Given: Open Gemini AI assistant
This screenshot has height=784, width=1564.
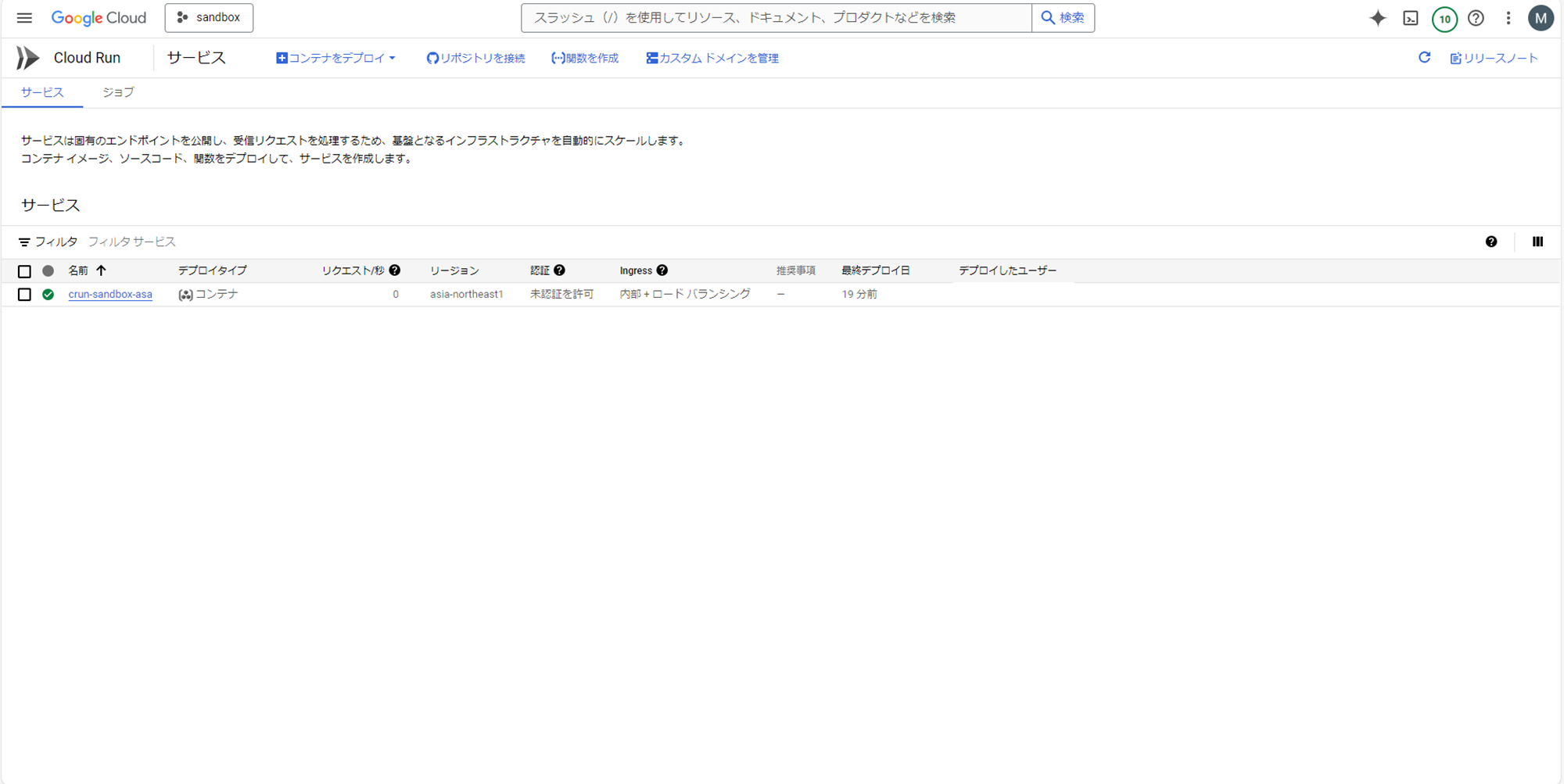Looking at the screenshot, I should point(1377,18).
